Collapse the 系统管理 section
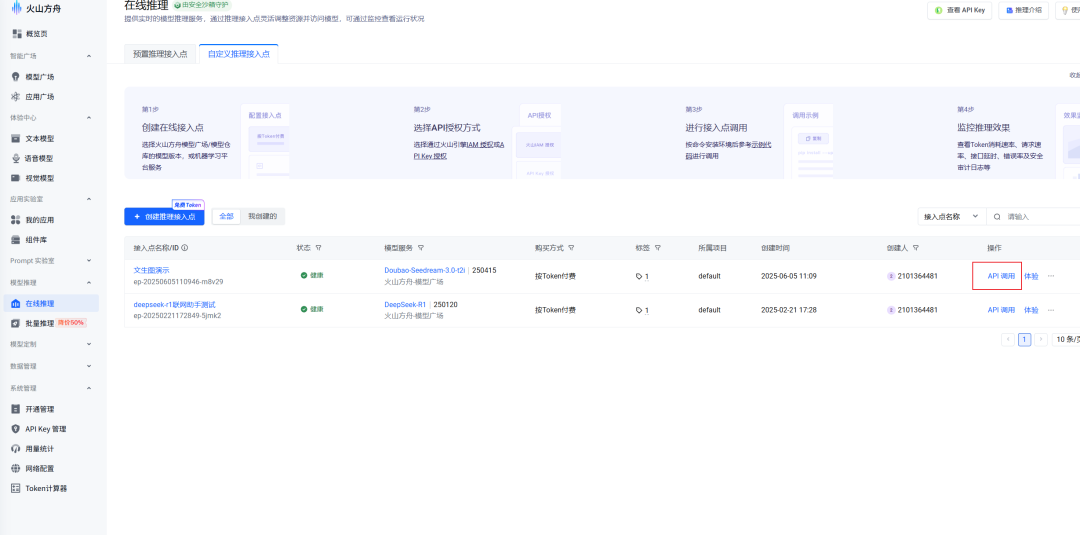Viewport: 1080px width, 535px height. point(89,388)
